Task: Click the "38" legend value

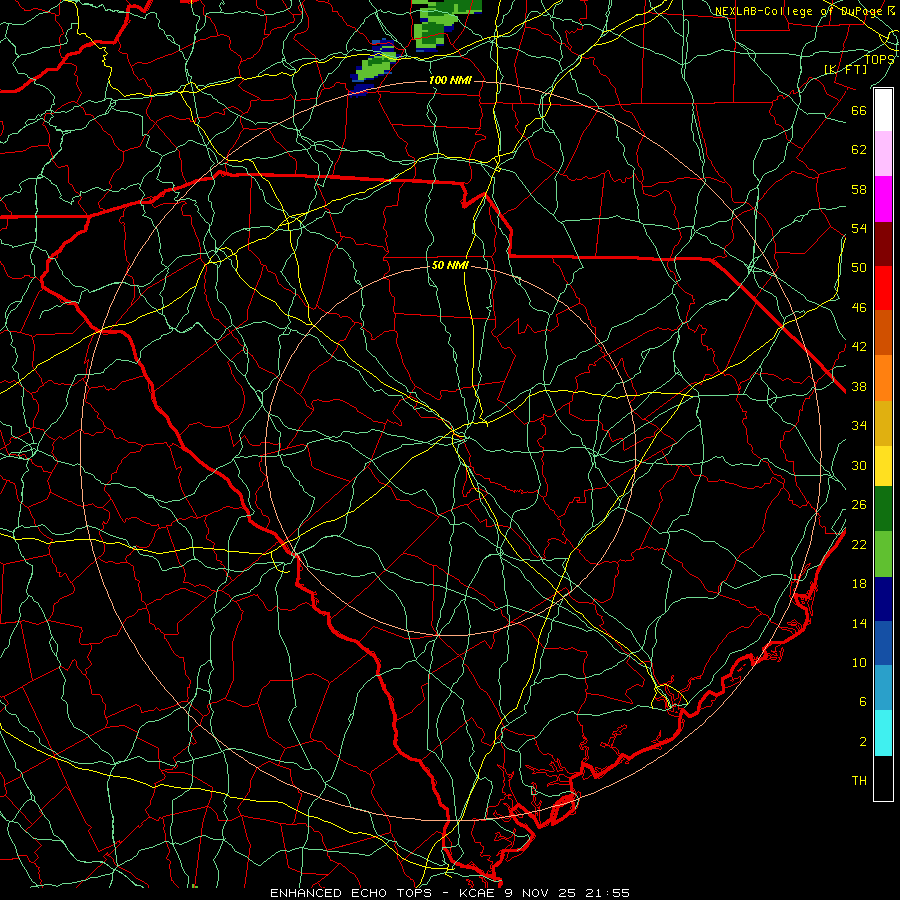Action: tap(859, 386)
